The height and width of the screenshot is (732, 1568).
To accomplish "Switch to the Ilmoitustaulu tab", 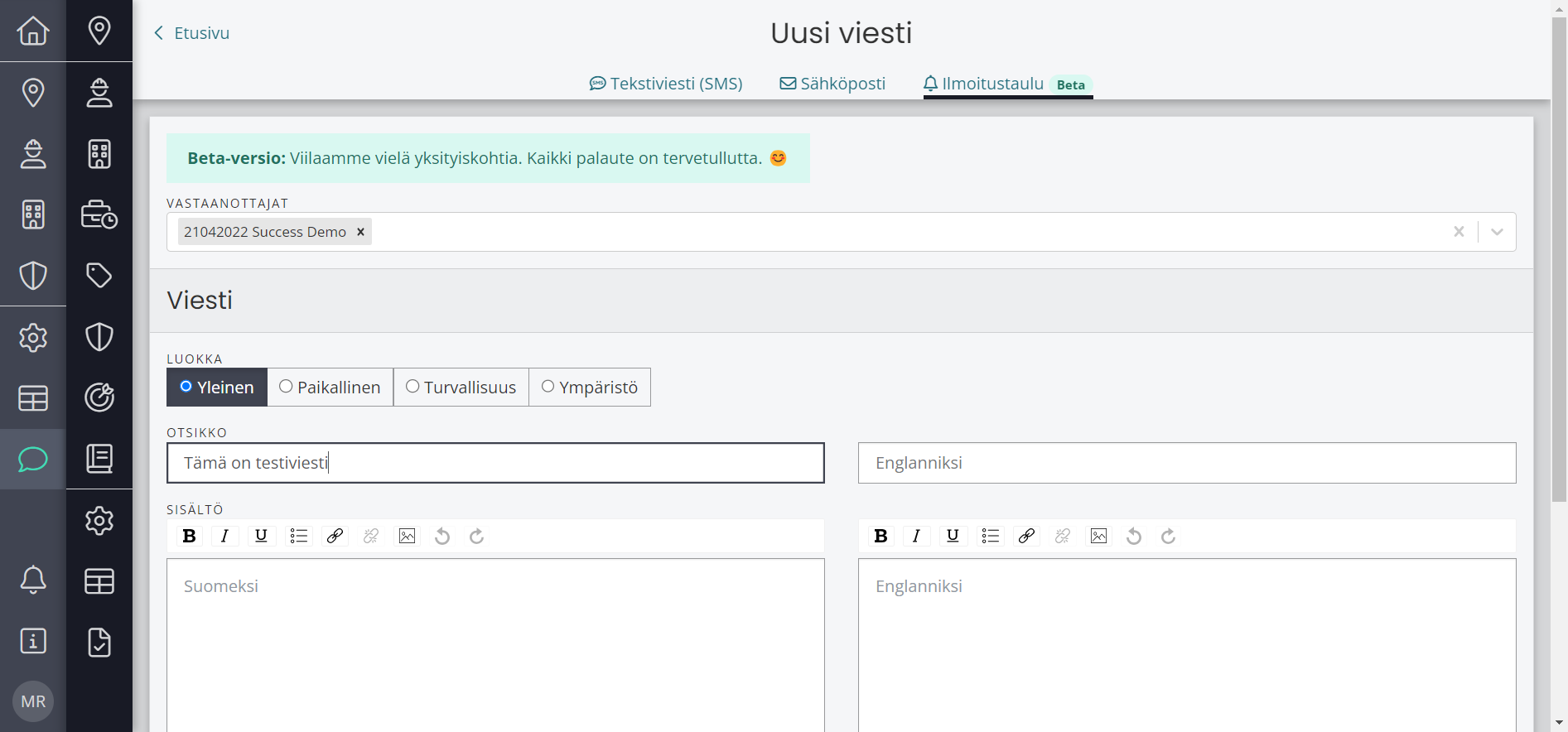I will click(x=1008, y=84).
